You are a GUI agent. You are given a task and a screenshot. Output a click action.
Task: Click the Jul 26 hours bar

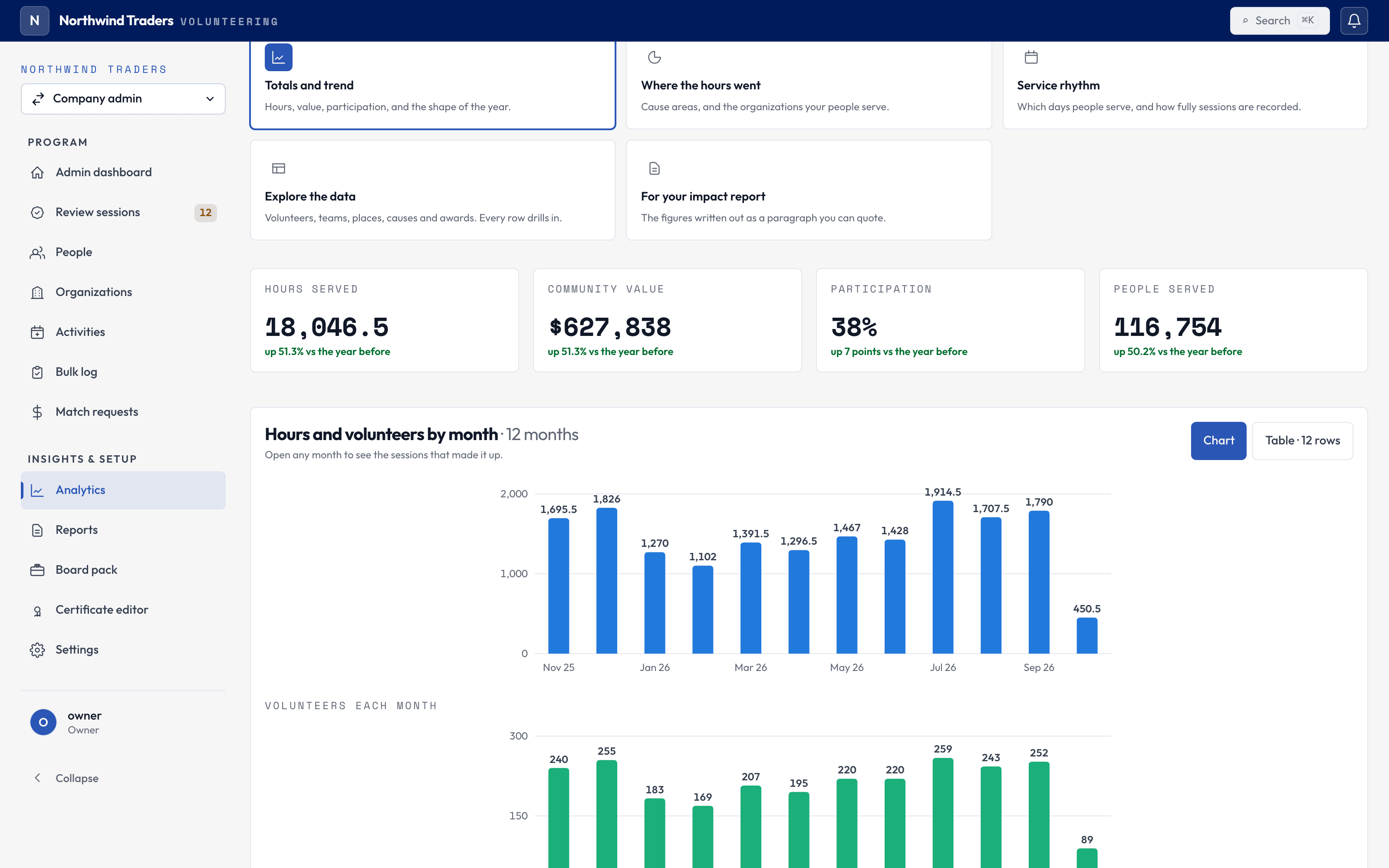pos(942,577)
